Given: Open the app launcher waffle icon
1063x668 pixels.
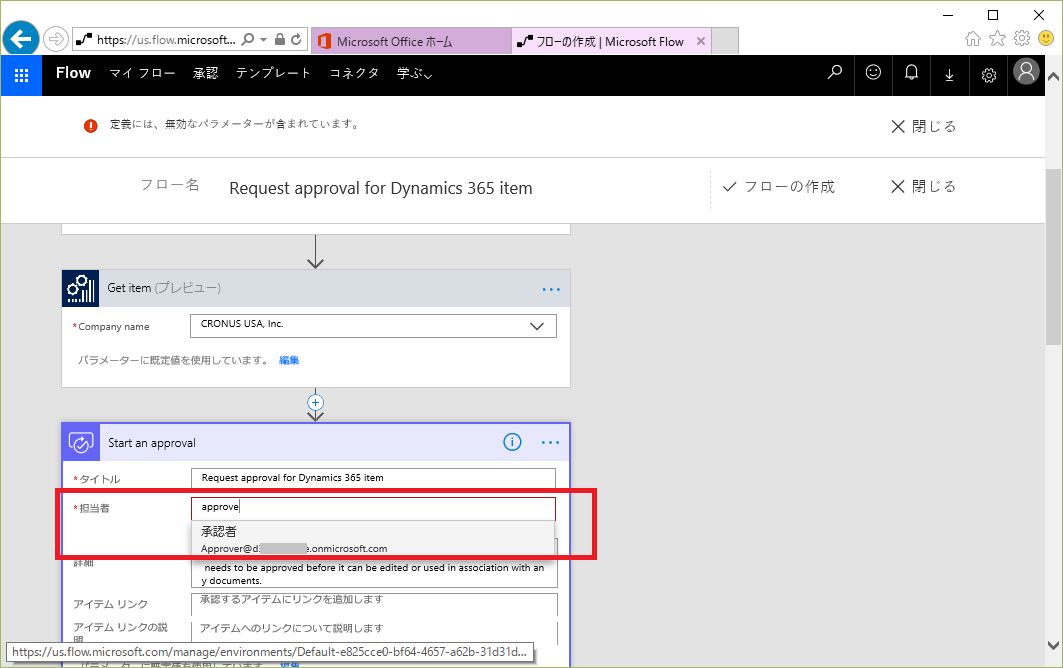Looking at the screenshot, I should 21,75.
